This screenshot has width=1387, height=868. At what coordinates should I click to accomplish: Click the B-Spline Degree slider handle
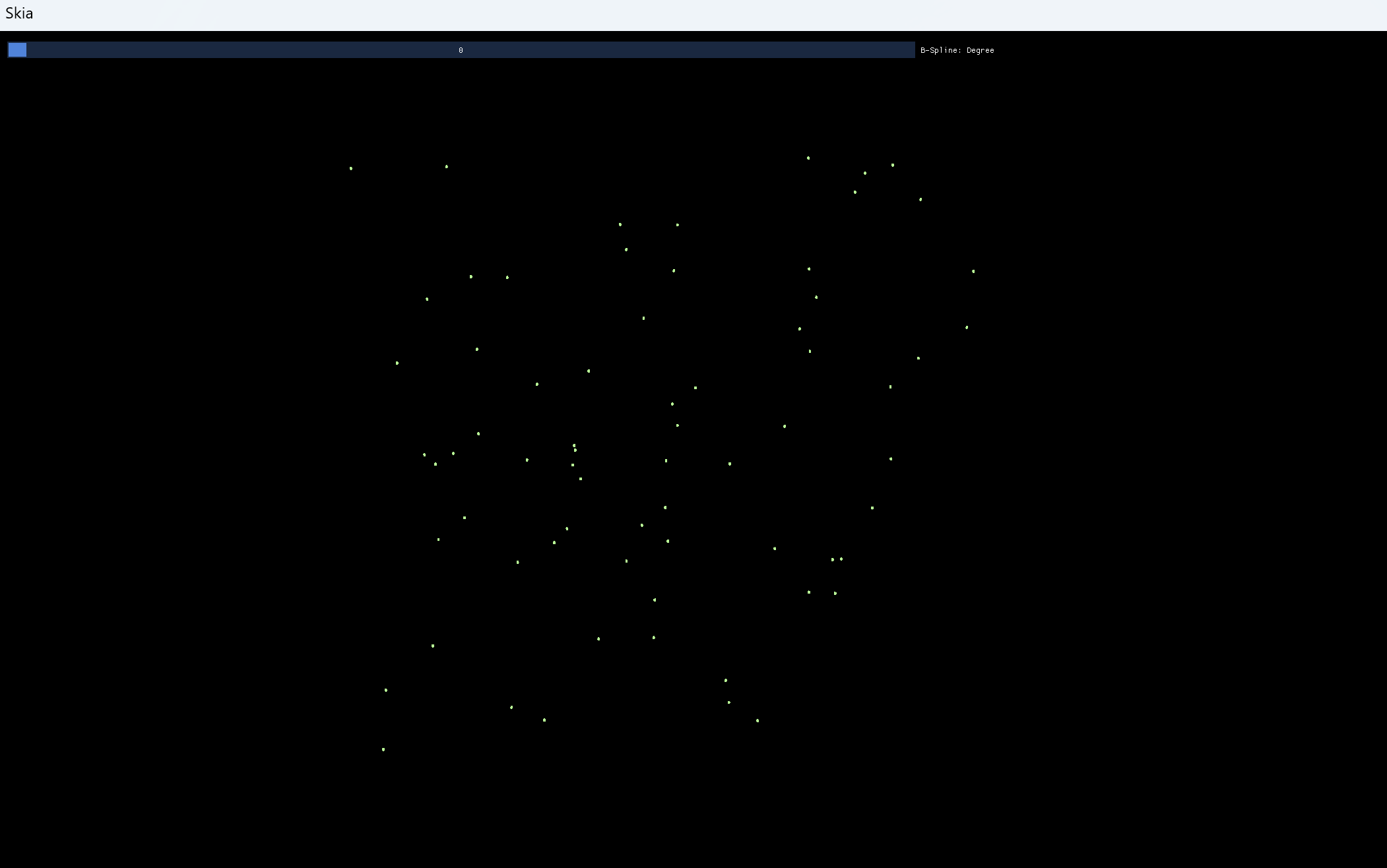point(17,50)
